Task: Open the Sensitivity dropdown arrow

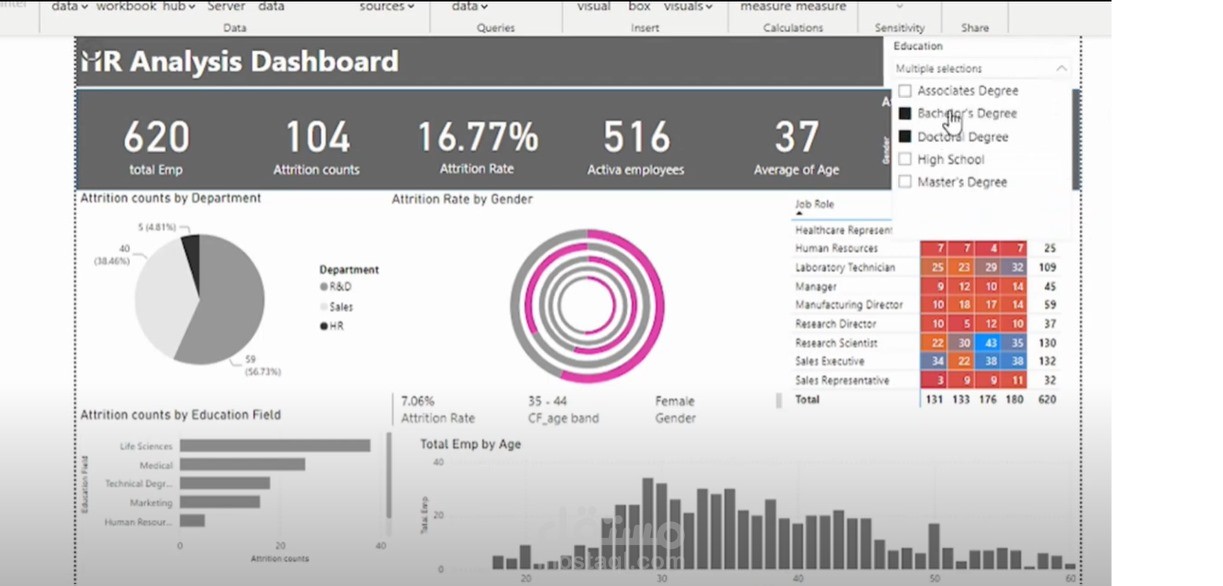Action: click(899, 5)
